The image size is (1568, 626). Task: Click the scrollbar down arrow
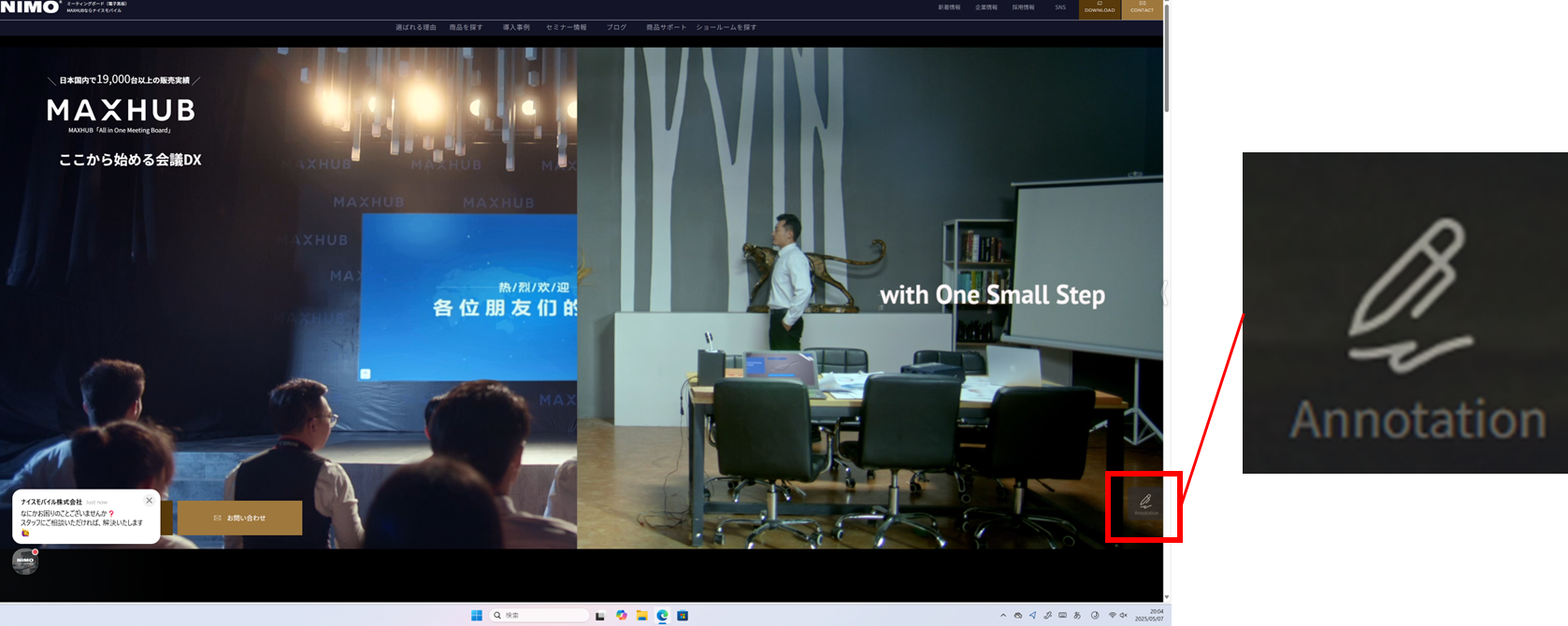point(1167,597)
